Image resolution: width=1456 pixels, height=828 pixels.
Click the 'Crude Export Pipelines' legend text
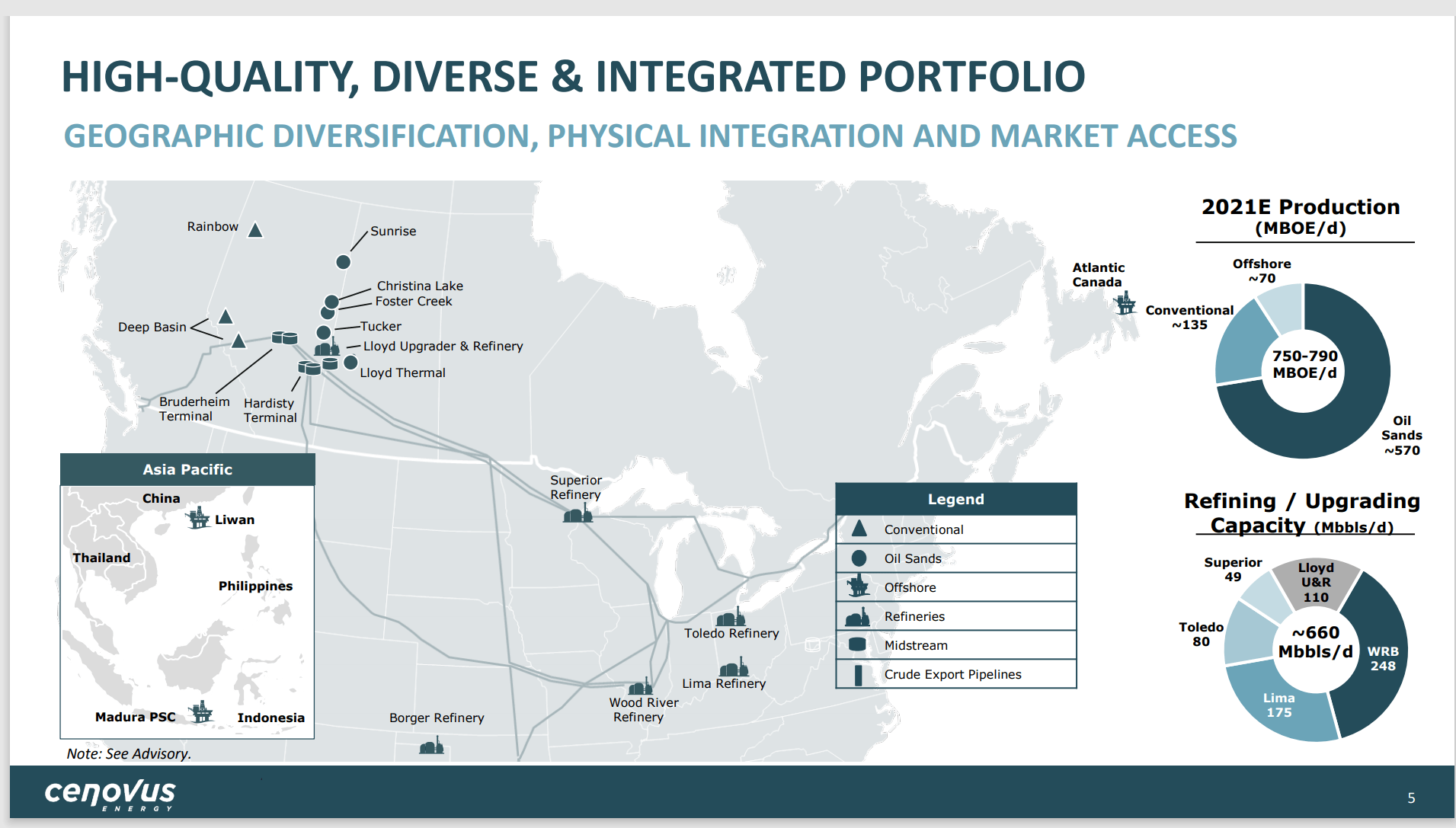click(x=952, y=674)
